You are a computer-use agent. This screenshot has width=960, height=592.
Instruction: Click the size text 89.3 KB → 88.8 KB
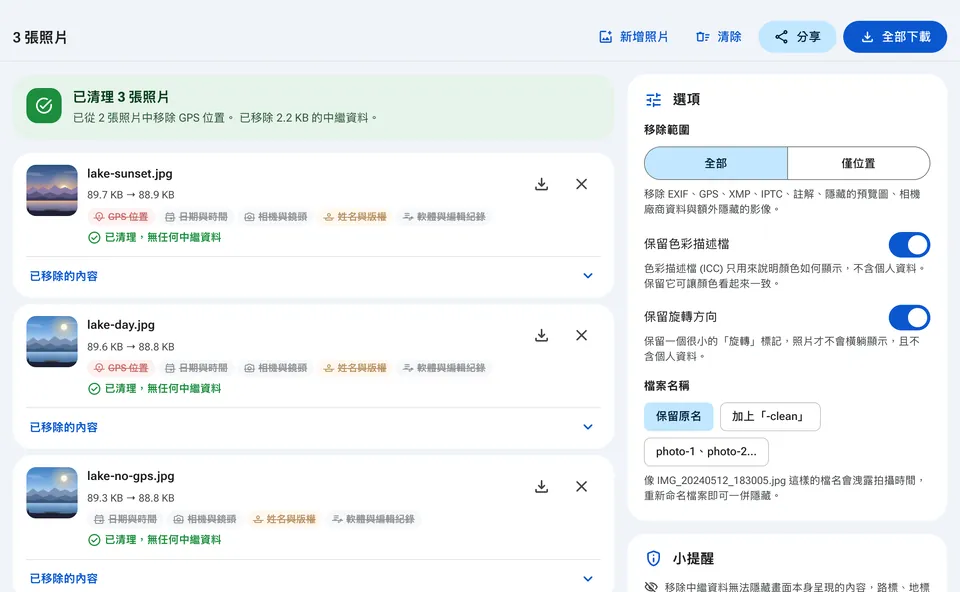(130, 498)
